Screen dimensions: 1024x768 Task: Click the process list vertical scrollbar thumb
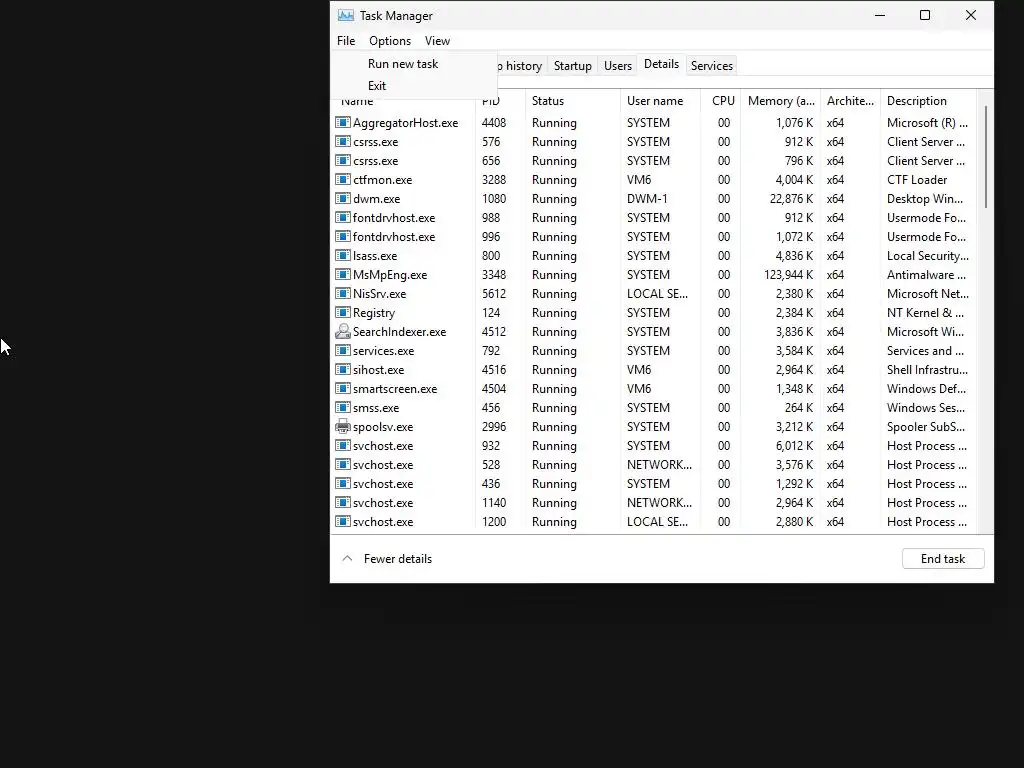pos(985,157)
